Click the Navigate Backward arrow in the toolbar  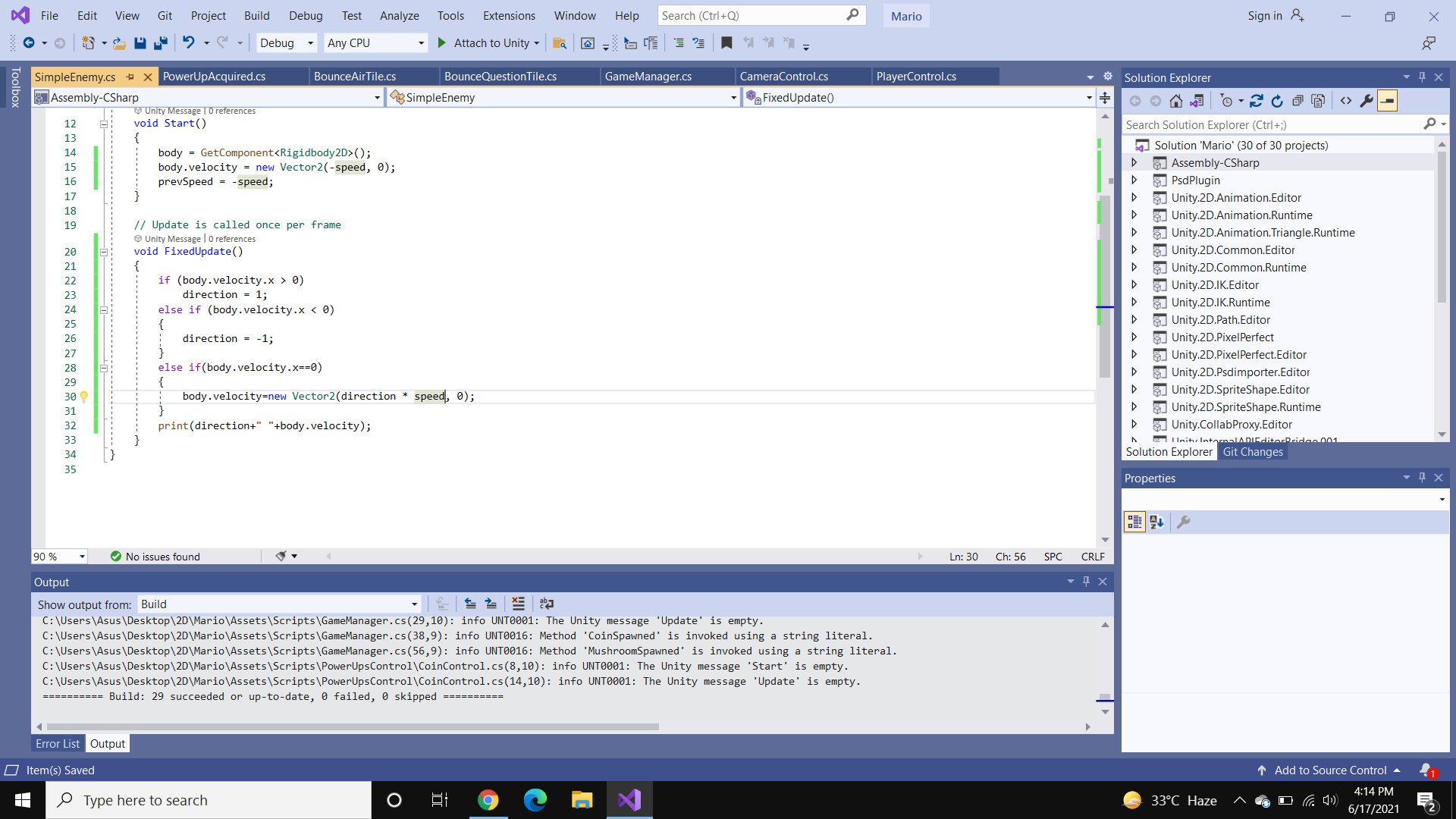click(29, 43)
